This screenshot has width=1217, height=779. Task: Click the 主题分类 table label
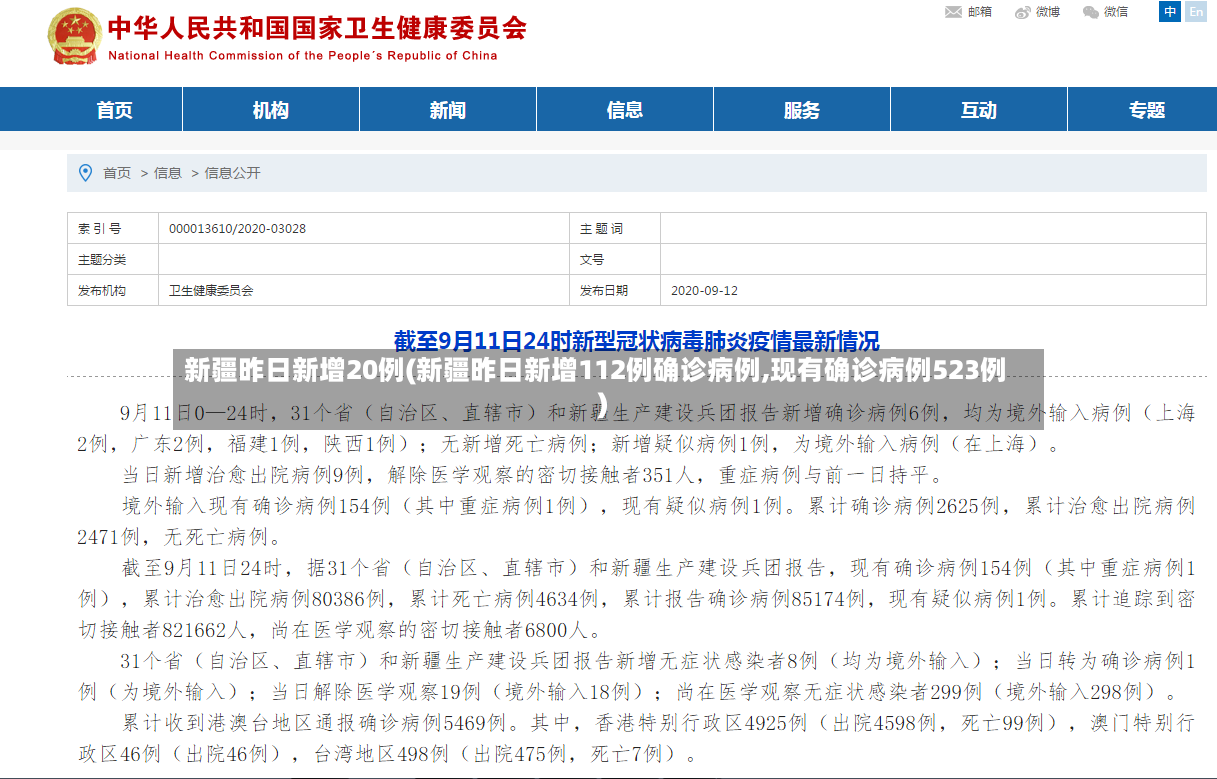[102, 260]
